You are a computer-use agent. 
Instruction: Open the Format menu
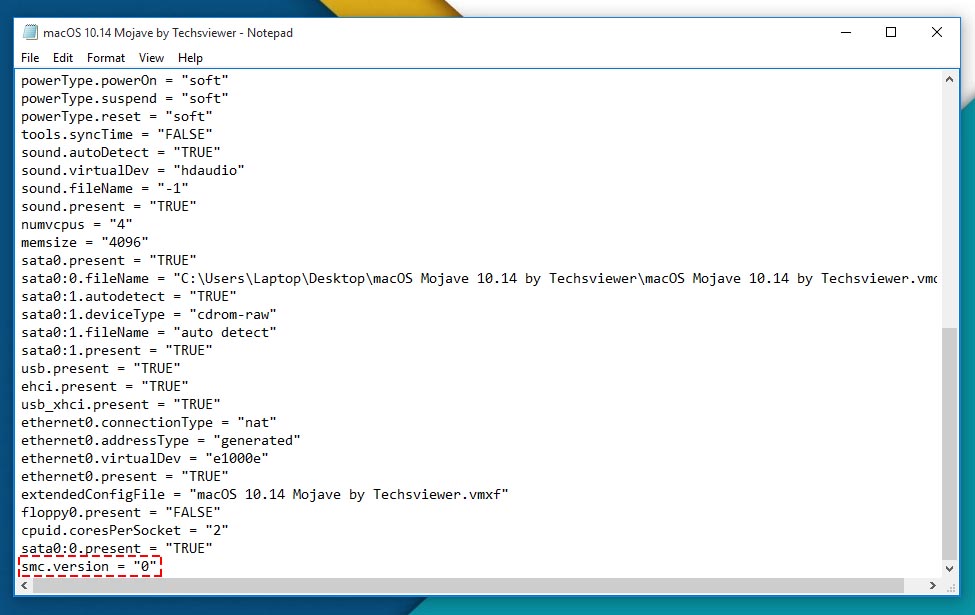[106, 58]
